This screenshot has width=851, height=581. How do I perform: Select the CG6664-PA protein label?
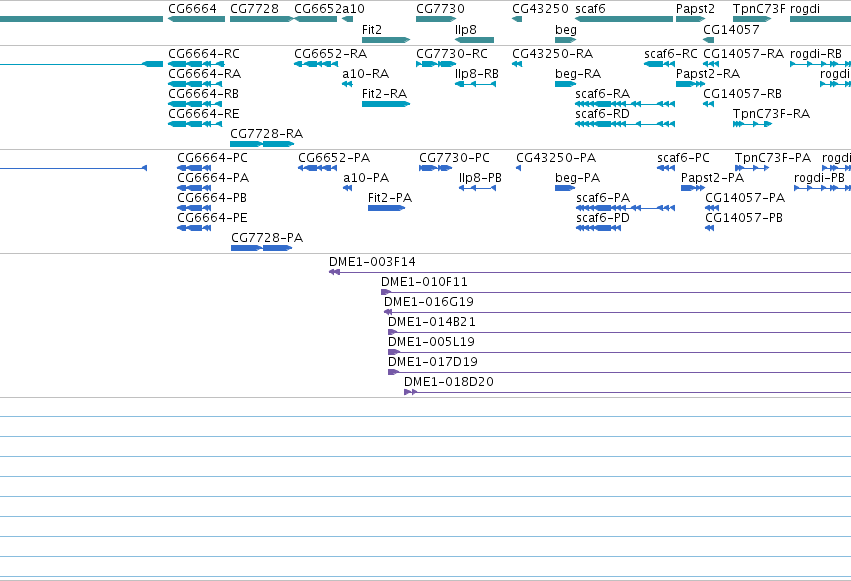click(x=213, y=177)
